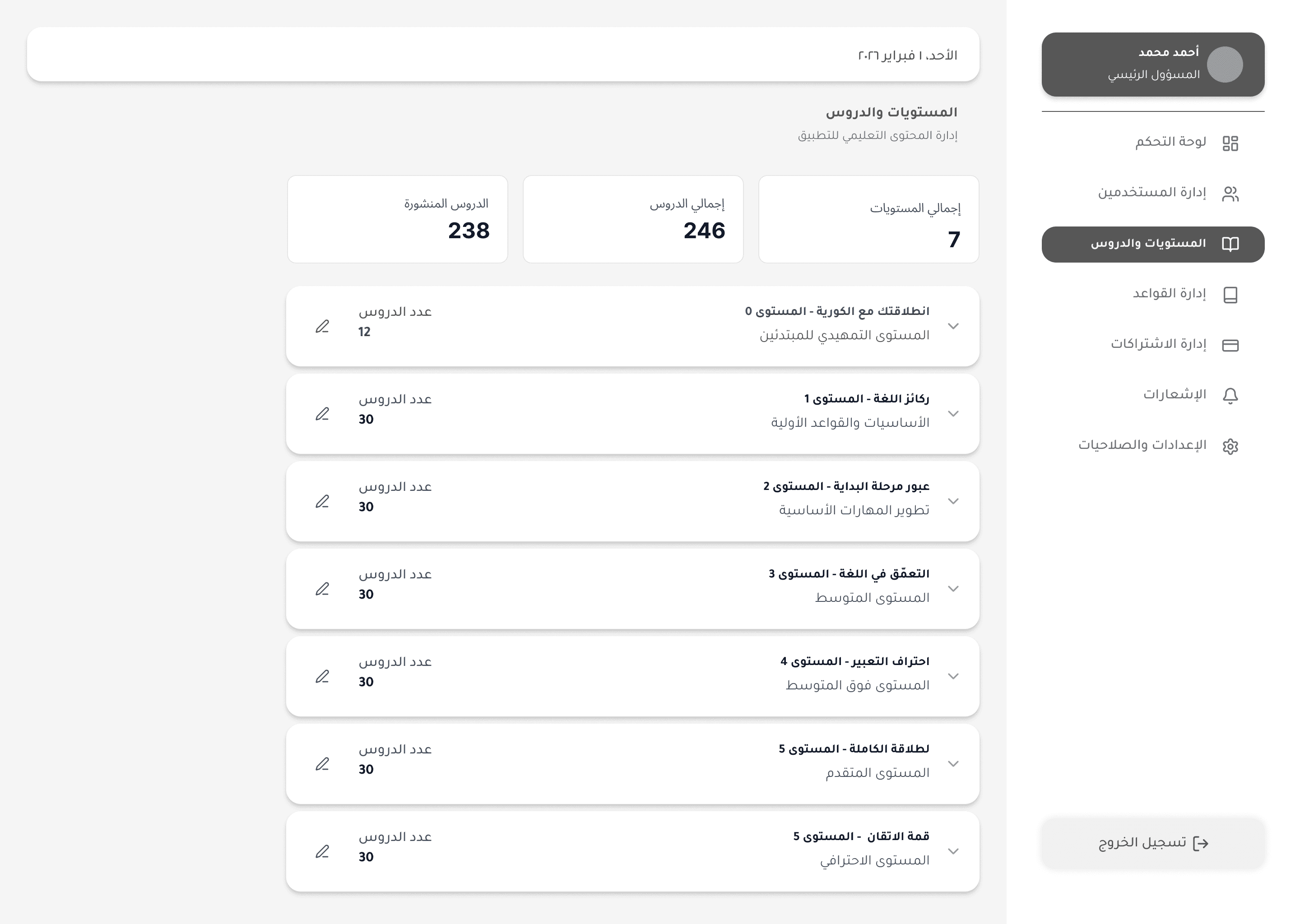
Task: Click the gear icon for الإعدادات والصلاحيات
Action: click(1230, 446)
